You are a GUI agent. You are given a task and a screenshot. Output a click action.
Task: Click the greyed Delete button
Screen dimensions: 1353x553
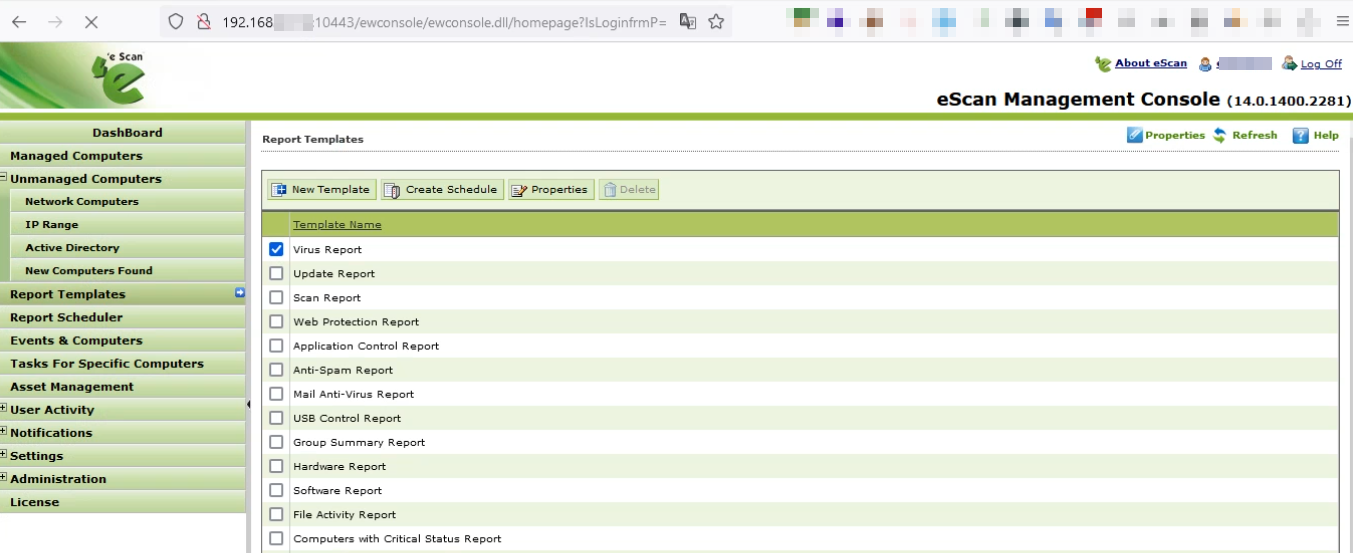coord(629,189)
